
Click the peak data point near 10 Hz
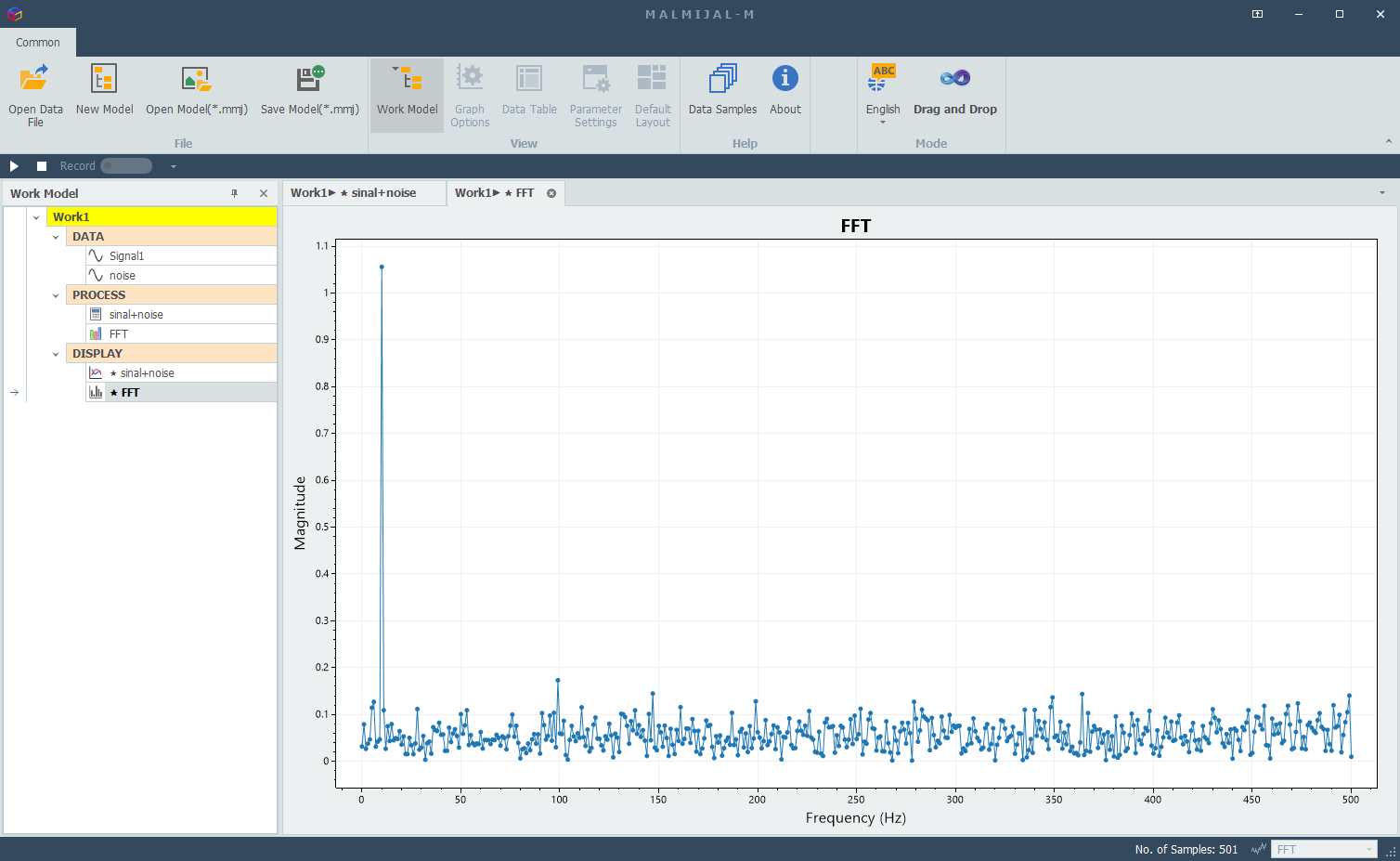point(382,267)
